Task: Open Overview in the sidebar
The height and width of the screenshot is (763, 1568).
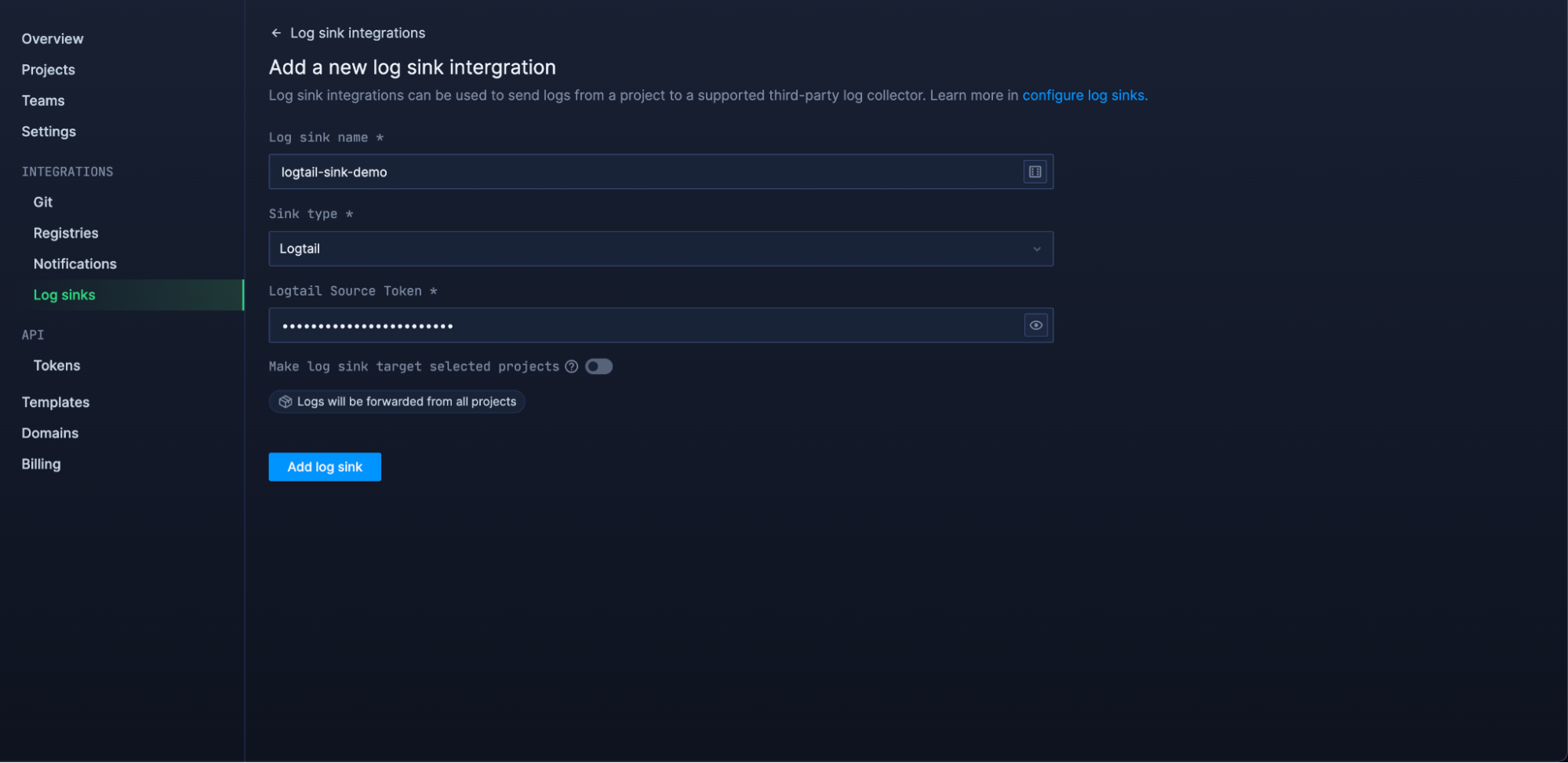Action: pyautogui.click(x=53, y=38)
